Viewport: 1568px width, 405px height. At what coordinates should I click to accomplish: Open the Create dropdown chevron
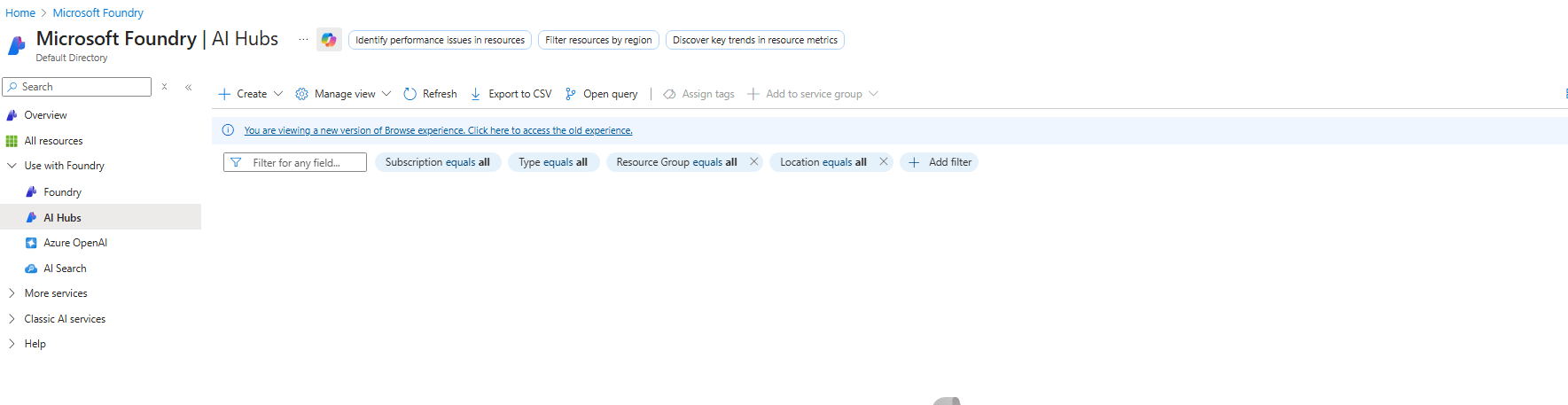[x=278, y=94]
